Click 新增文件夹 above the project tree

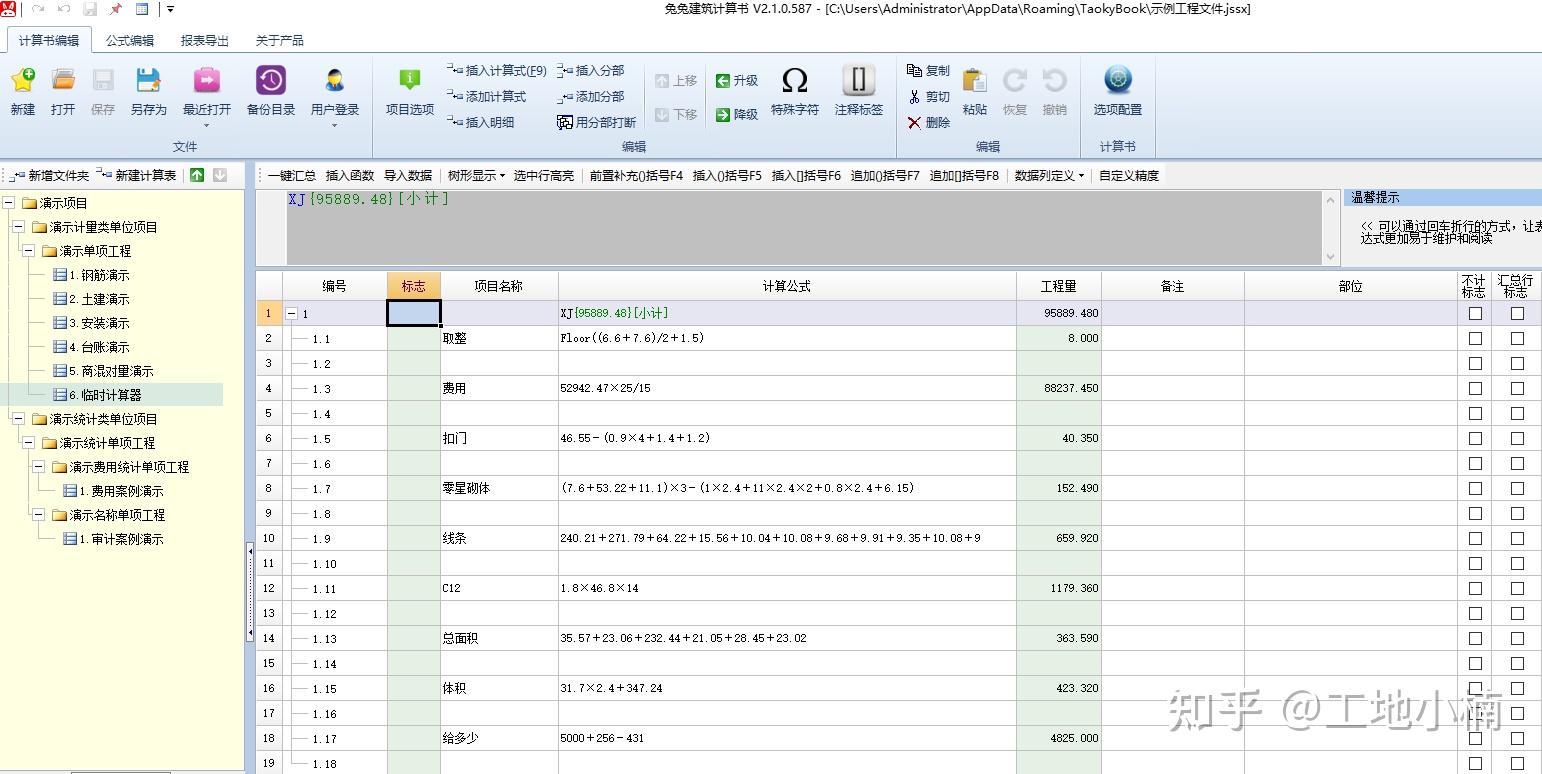point(50,175)
